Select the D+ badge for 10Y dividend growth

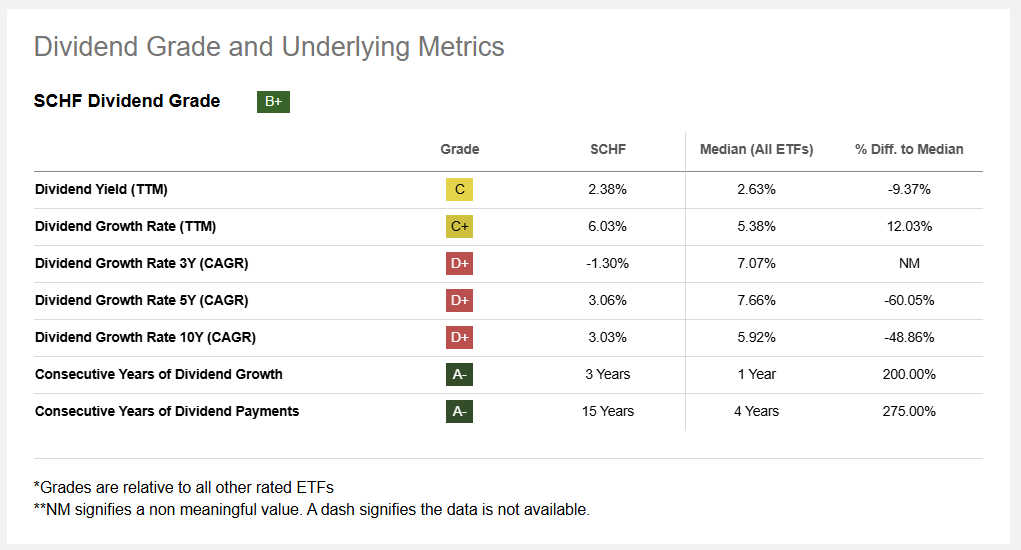pyautogui.click(x=460, y=337)
